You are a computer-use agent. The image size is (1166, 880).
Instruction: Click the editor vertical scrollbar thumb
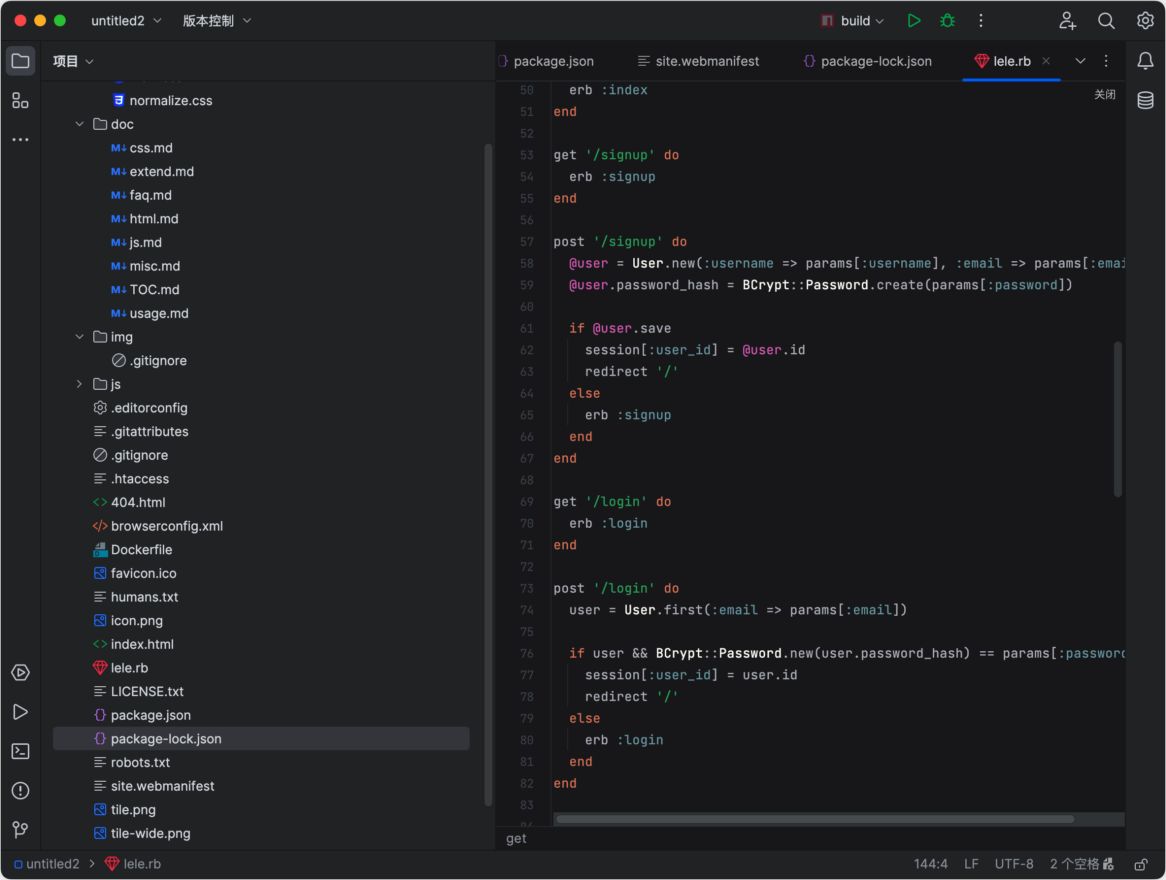click(1117, 419)
